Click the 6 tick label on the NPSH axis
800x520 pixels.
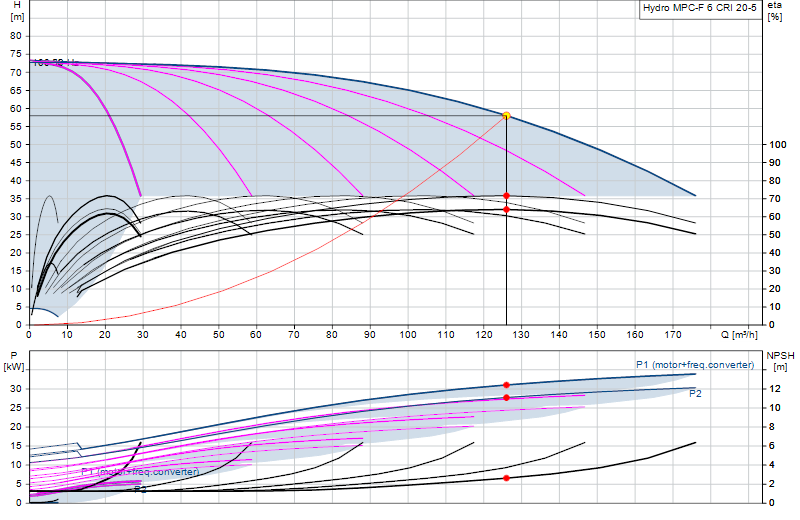[772, 446]
